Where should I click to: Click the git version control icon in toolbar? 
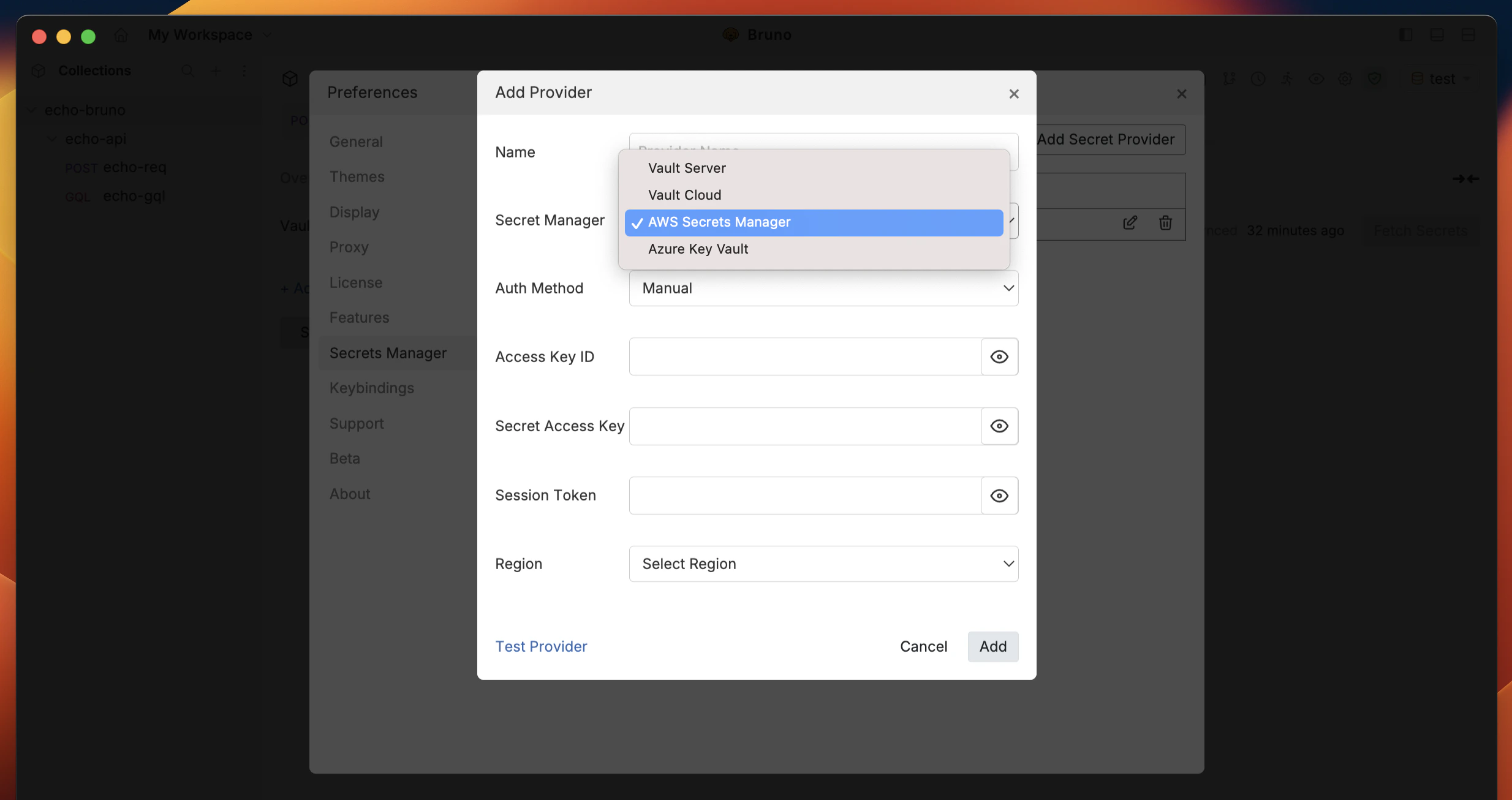point(1229,78)
